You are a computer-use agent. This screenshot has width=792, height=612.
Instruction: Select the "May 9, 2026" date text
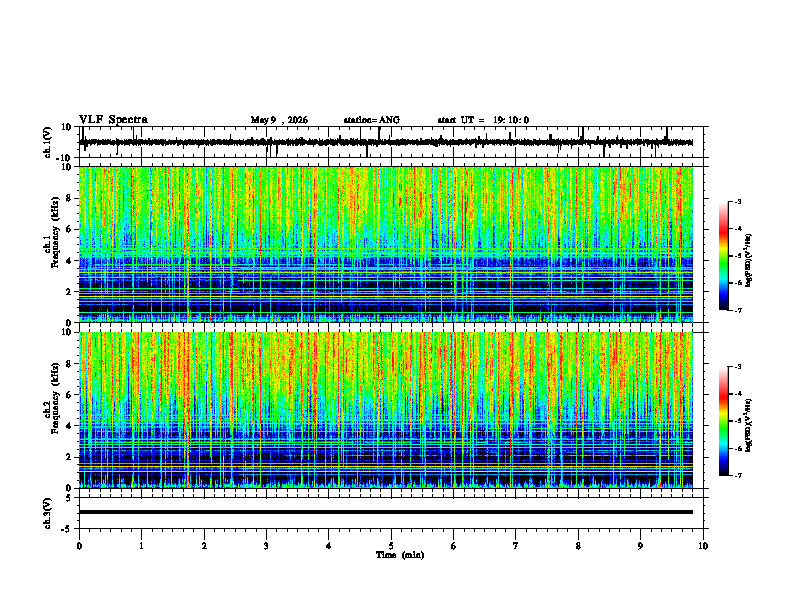pos(279,120)
